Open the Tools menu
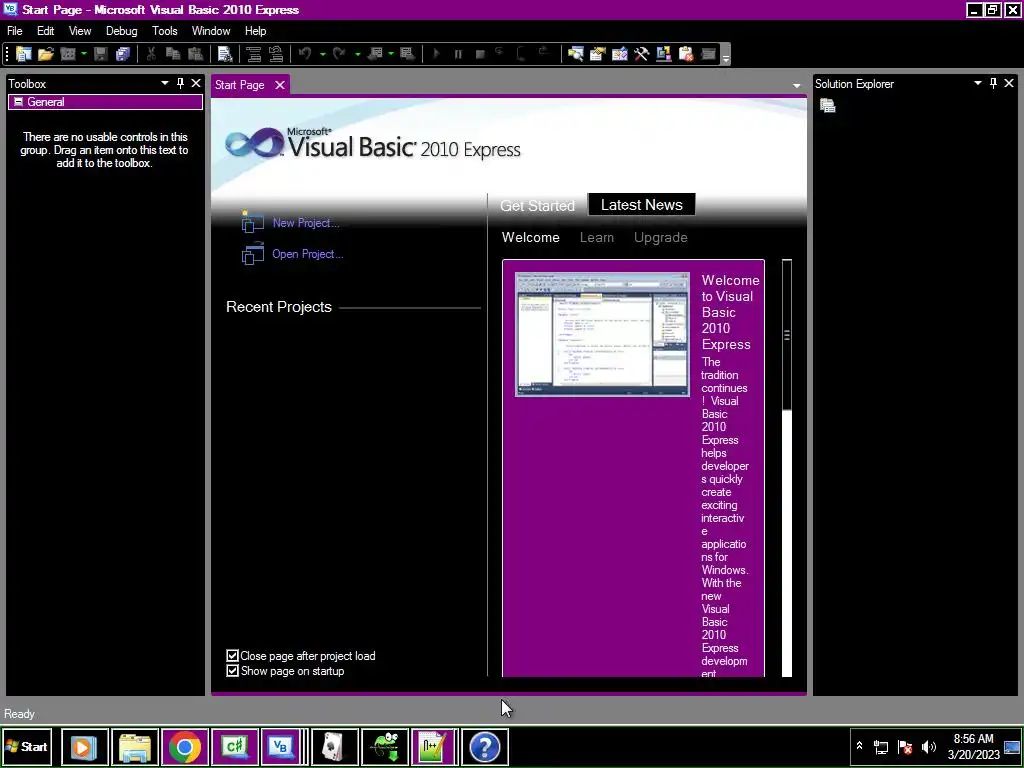Image resolution: width=1024 pixels, height=768 pixels. [x=165, y=31]
